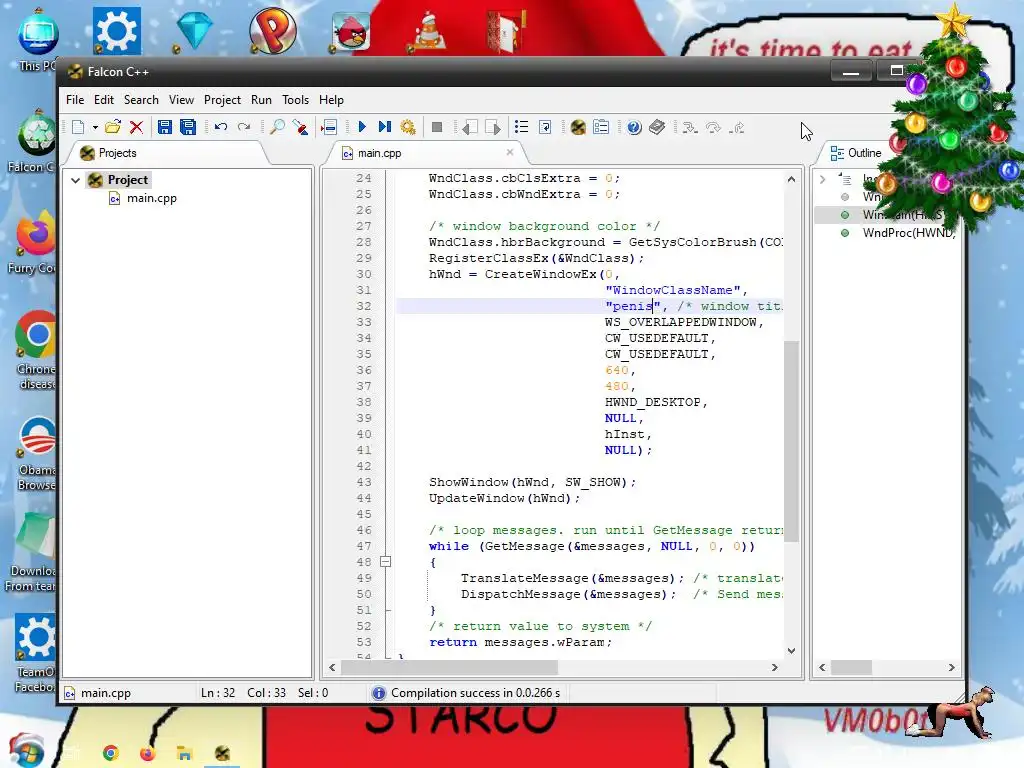Expand the first Outline tree node
The width and height of the screenshot is (1024, 768).
point(823,179)
